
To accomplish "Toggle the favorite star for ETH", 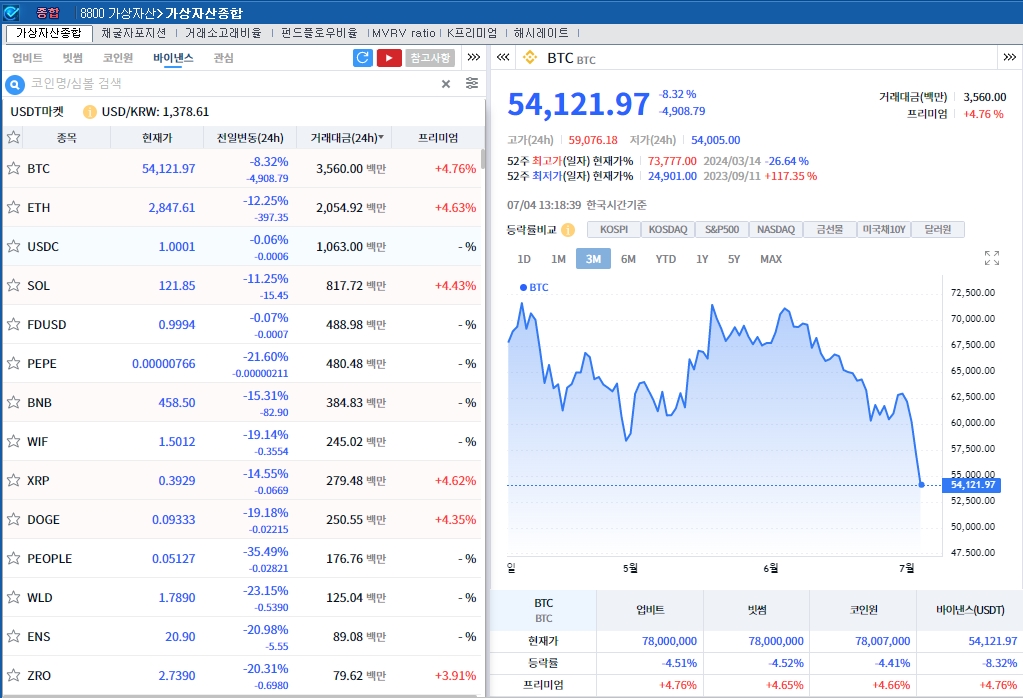I will 14,207.
